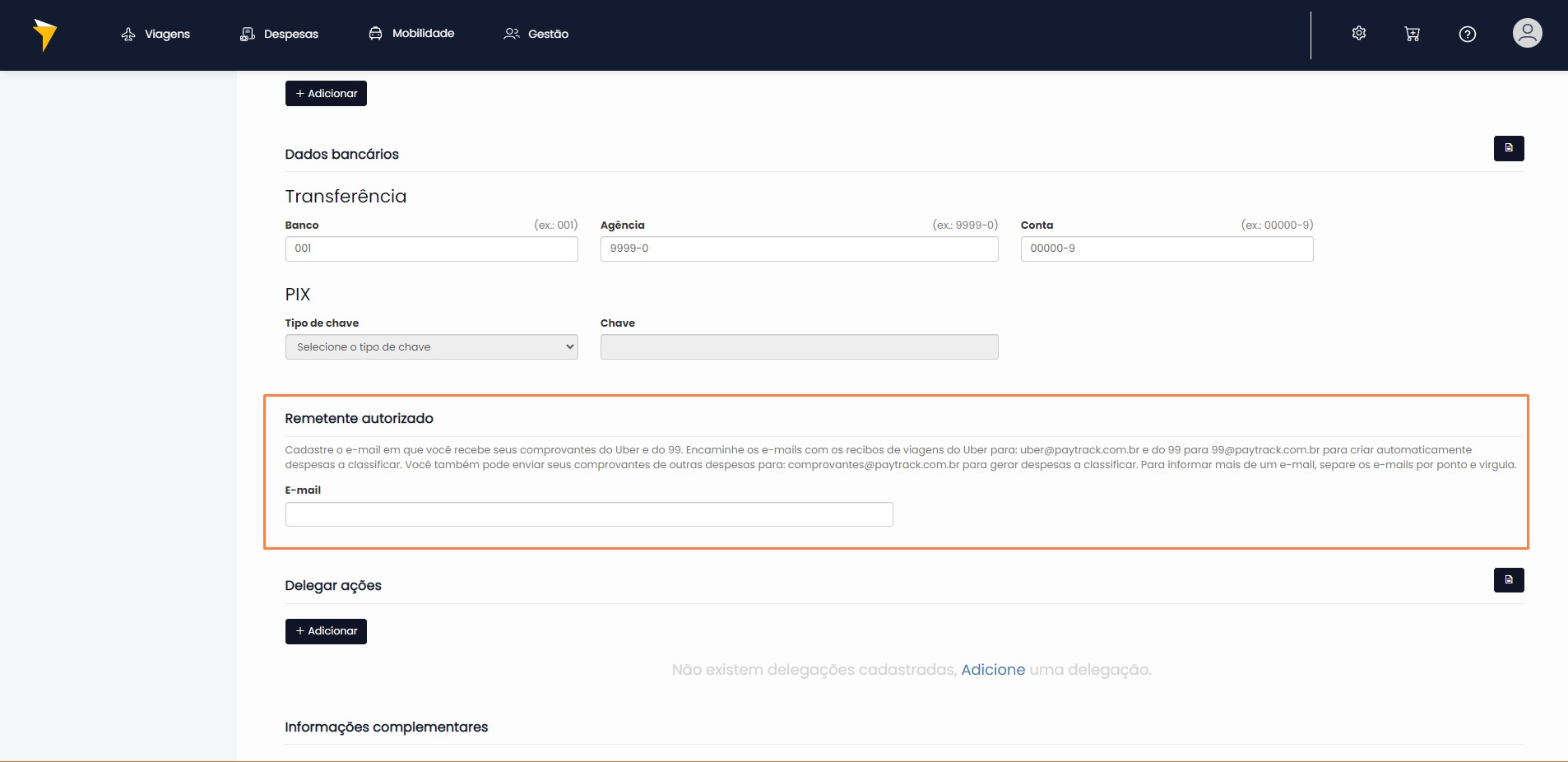This screenshot has height=762, width=1568.
Task: Click the save icon beside Delegar ações
Action: click(1508, 580)
